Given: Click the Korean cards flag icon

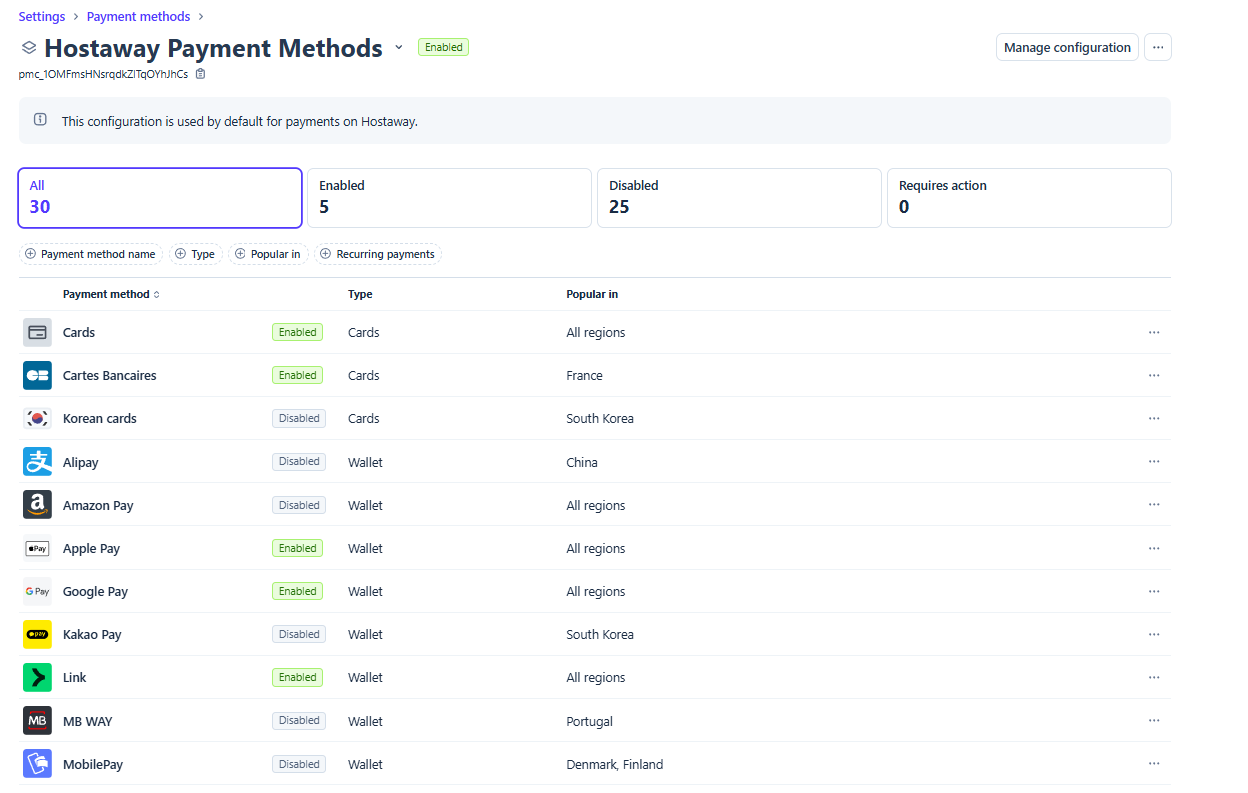Looking at the screenshot, I should [x=37, y=418].
